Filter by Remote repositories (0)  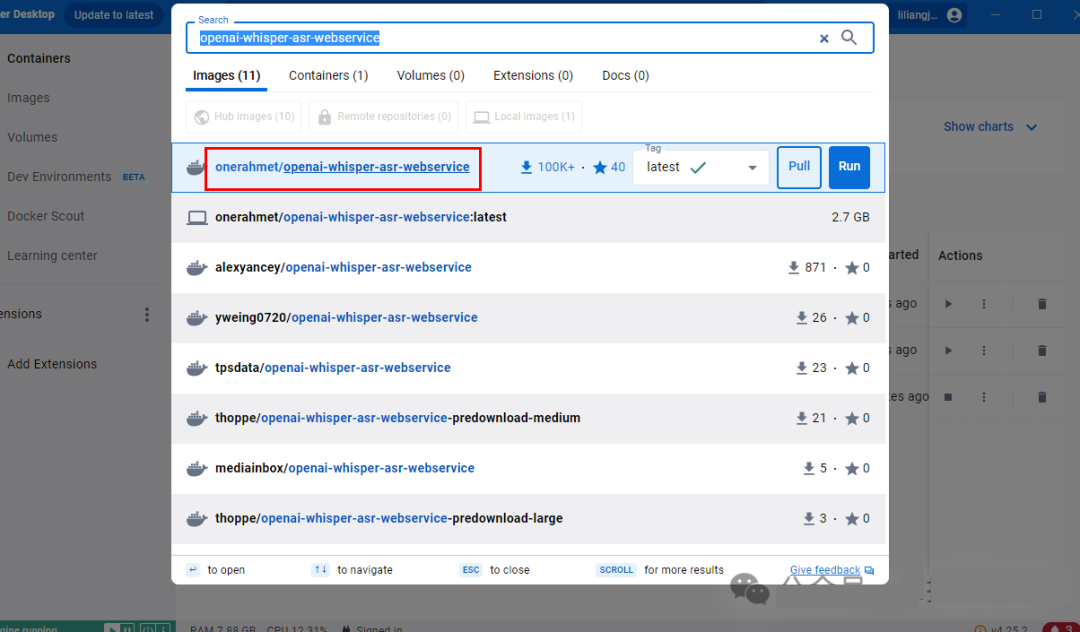click(384, 117)
